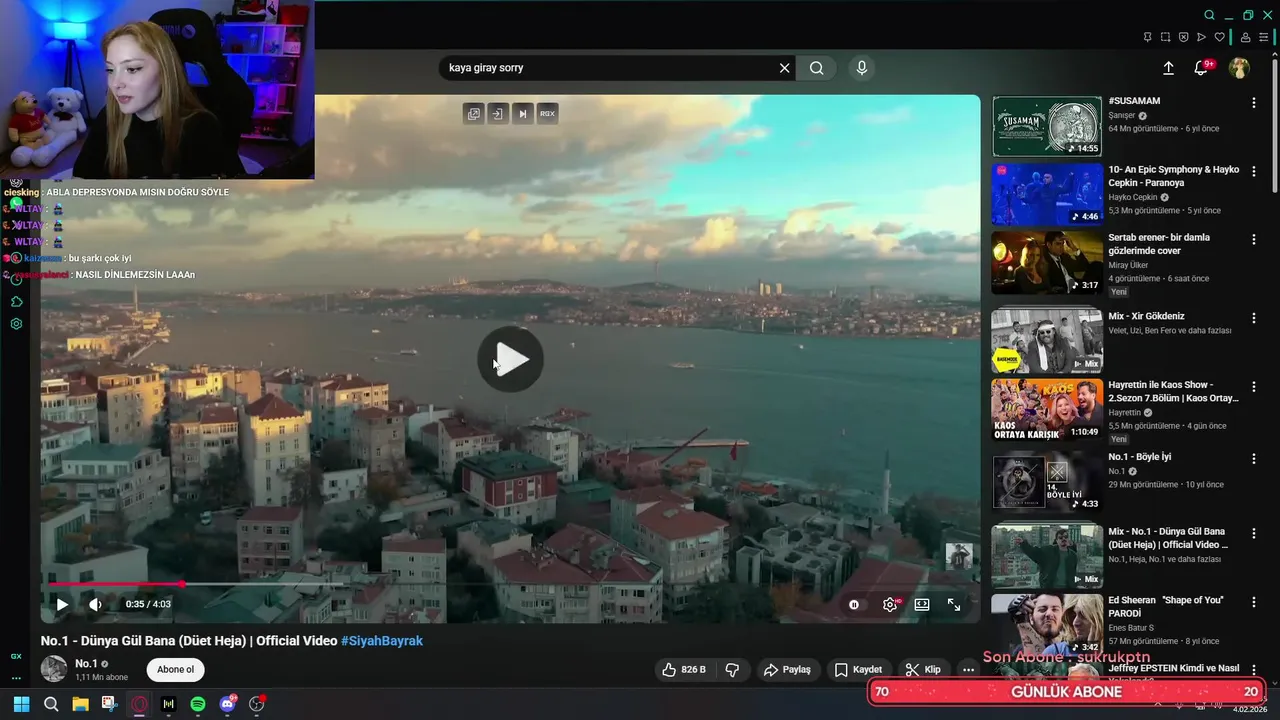Add page to bookmarks heart icon
The width and height of the screenshot is (1280, 720).
coord(1219,37)
